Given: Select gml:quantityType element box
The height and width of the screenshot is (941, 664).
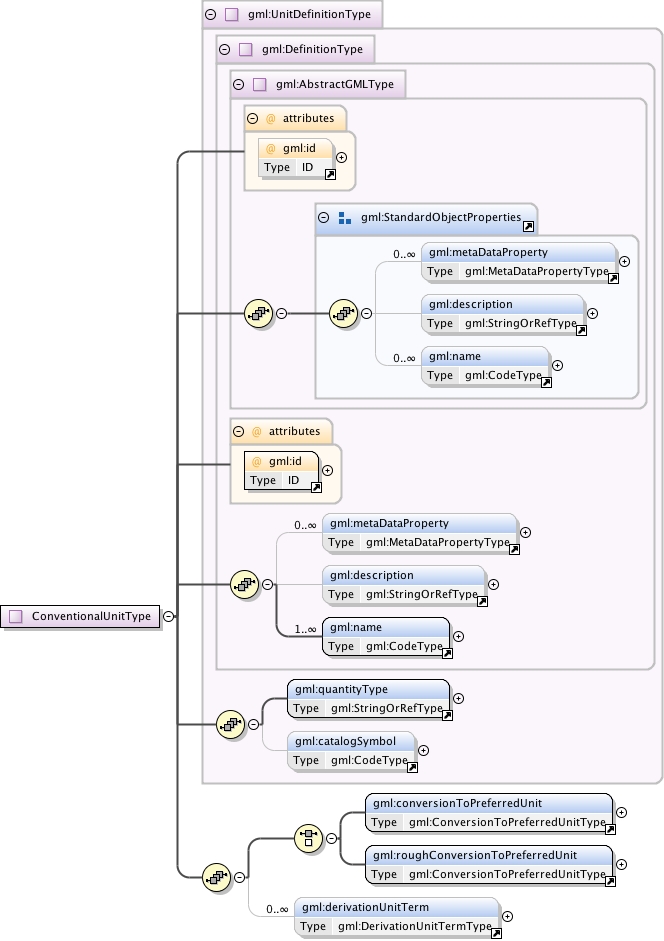Looking at the screenshot, I should 369,699.
